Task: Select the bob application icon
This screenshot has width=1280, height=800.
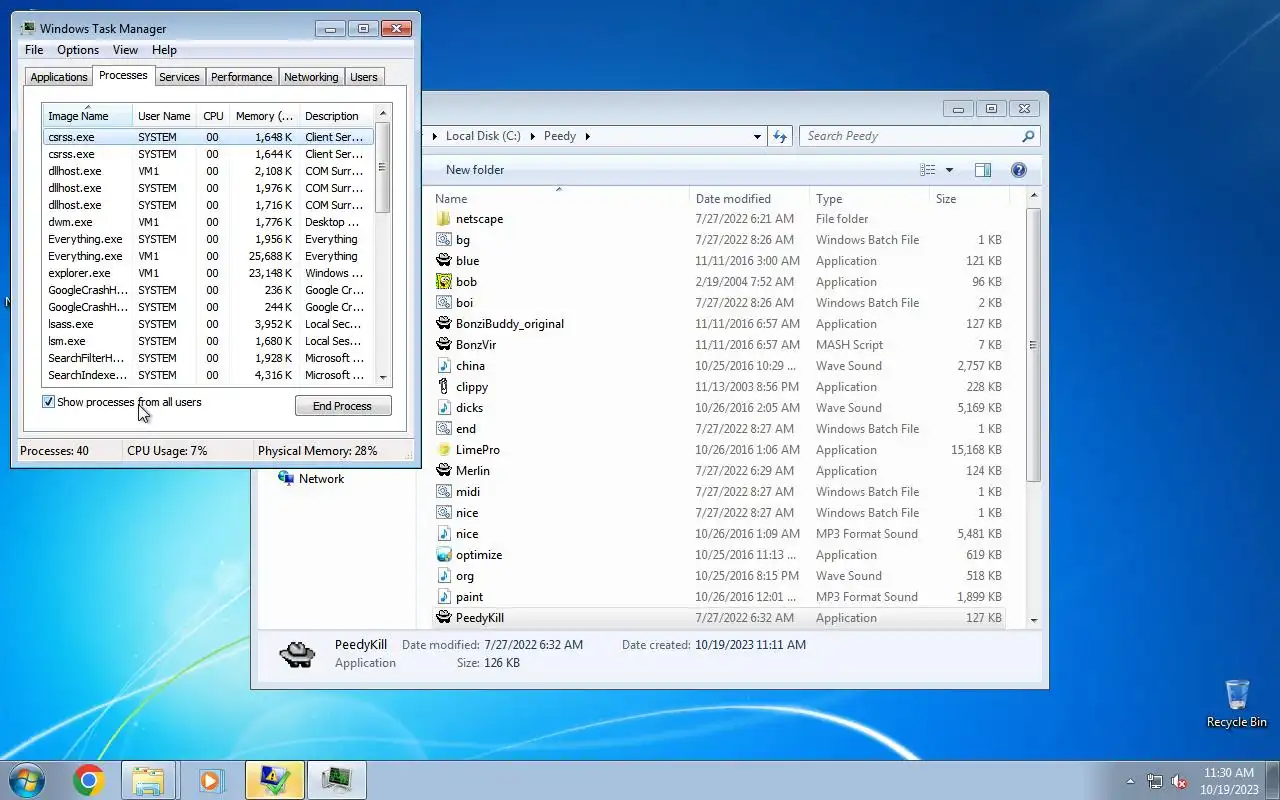Action: [444, 282]
